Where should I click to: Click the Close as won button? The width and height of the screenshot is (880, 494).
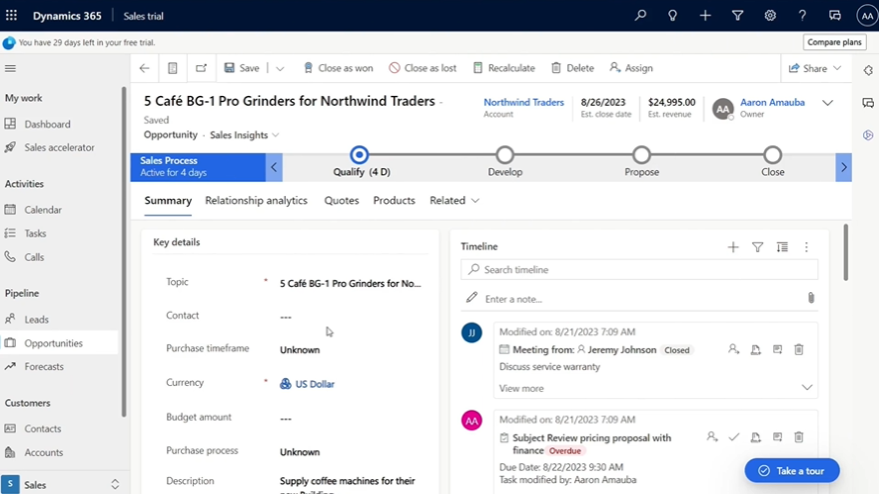click(x=337, y=68)
